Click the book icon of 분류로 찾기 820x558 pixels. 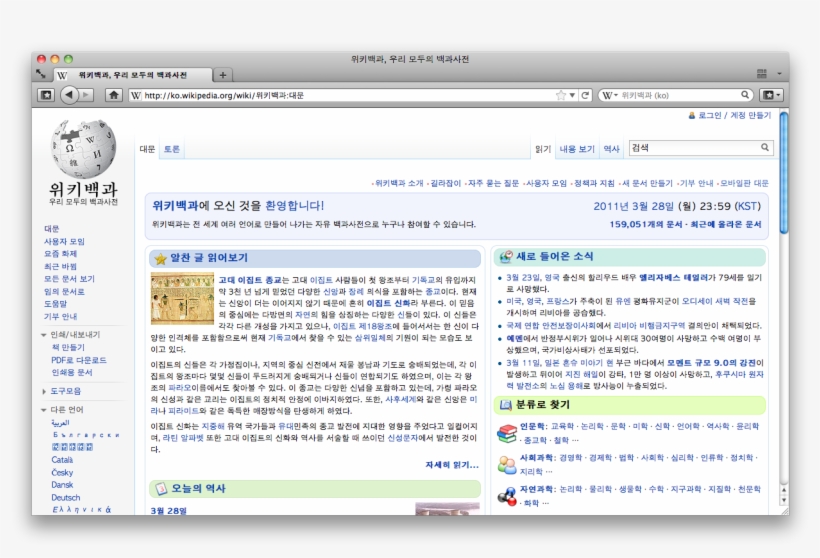[x=506, y=405]
